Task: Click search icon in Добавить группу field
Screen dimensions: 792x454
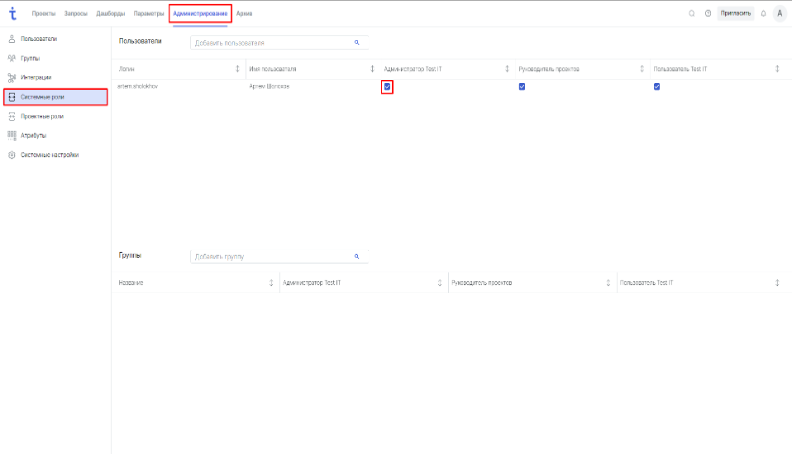Action: (x=357, y=257)
